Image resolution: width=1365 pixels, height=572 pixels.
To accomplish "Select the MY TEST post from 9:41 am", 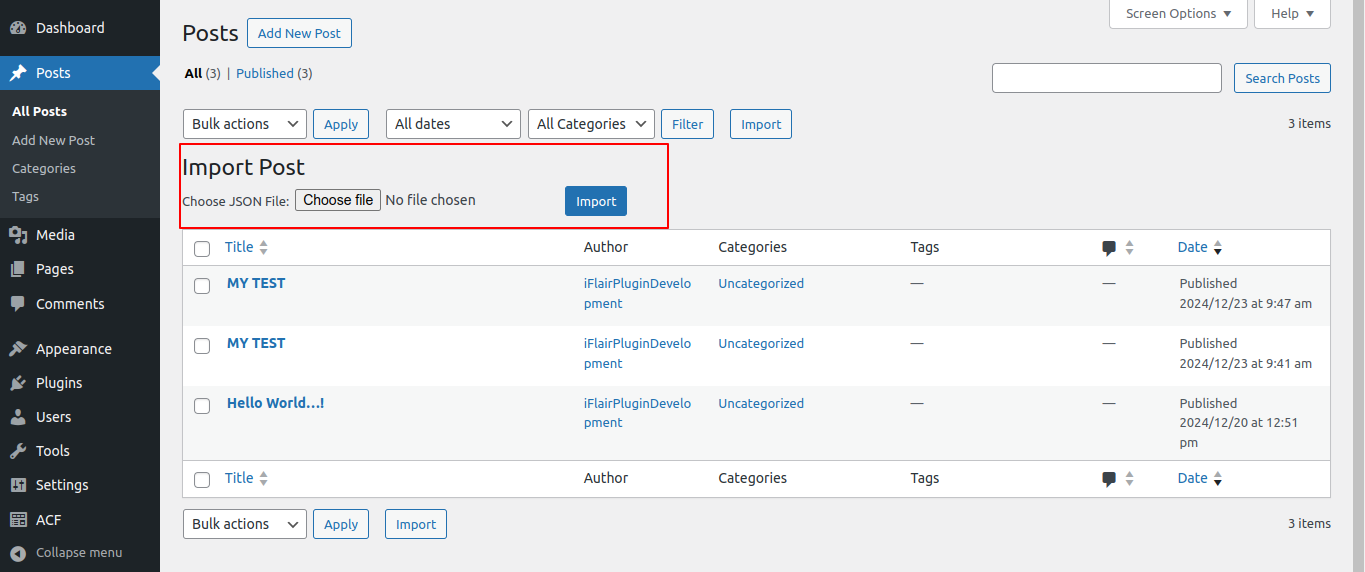I will pos(202,346).
